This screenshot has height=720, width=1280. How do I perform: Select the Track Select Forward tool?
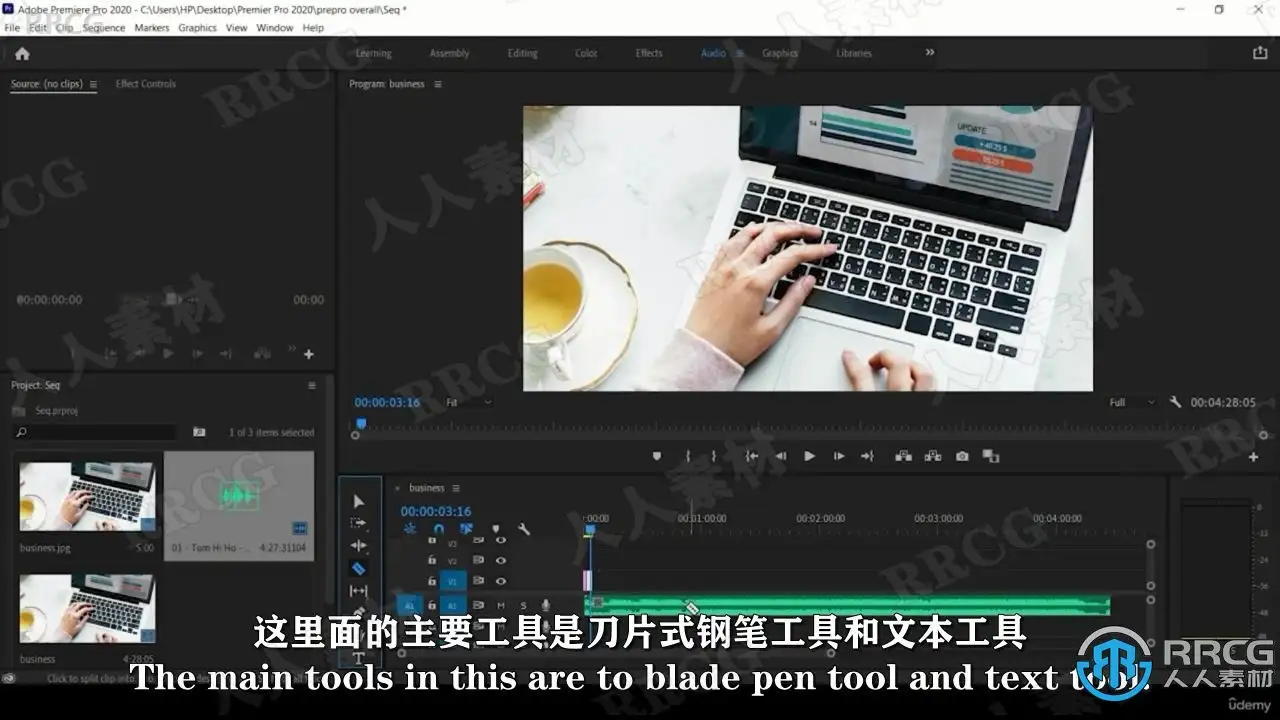[359, 523]
